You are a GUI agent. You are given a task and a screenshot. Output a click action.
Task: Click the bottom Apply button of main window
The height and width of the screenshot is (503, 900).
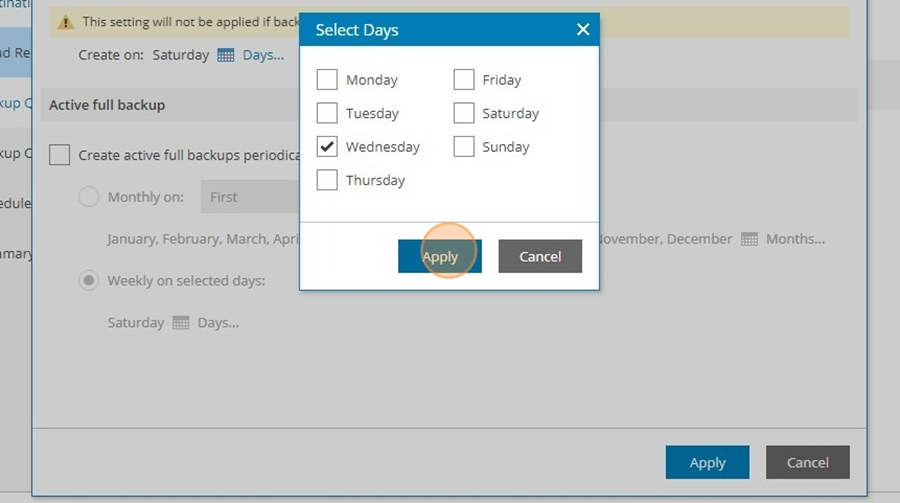pos(707,462)
